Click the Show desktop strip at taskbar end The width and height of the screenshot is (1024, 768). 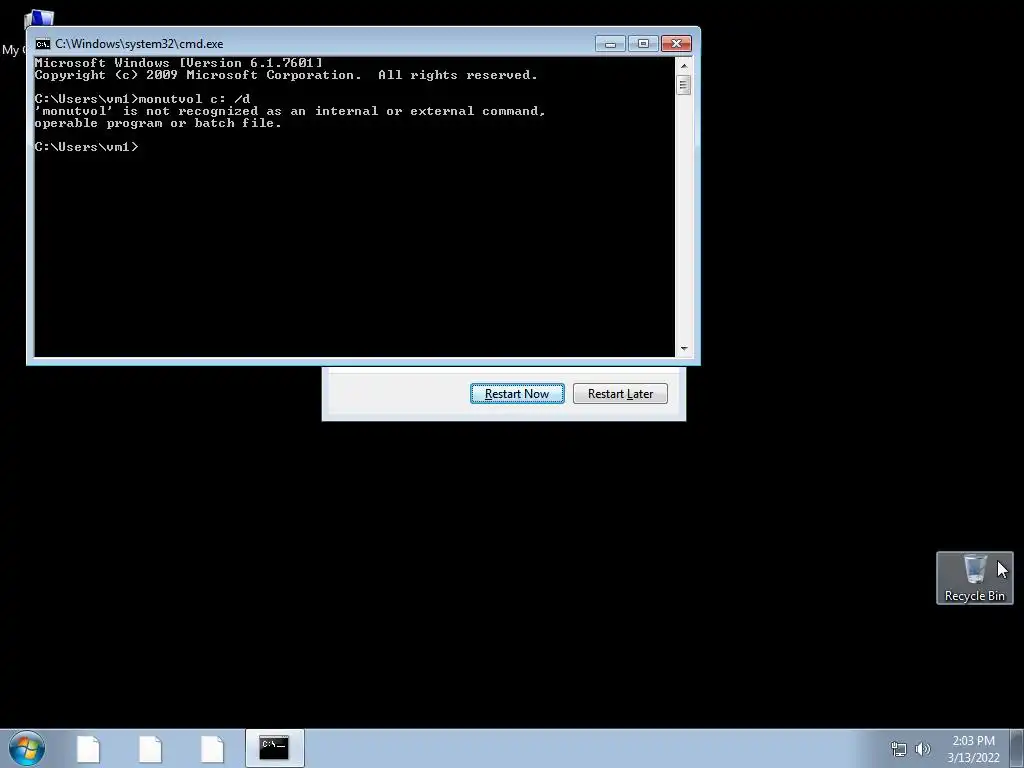coord(1017,748)
